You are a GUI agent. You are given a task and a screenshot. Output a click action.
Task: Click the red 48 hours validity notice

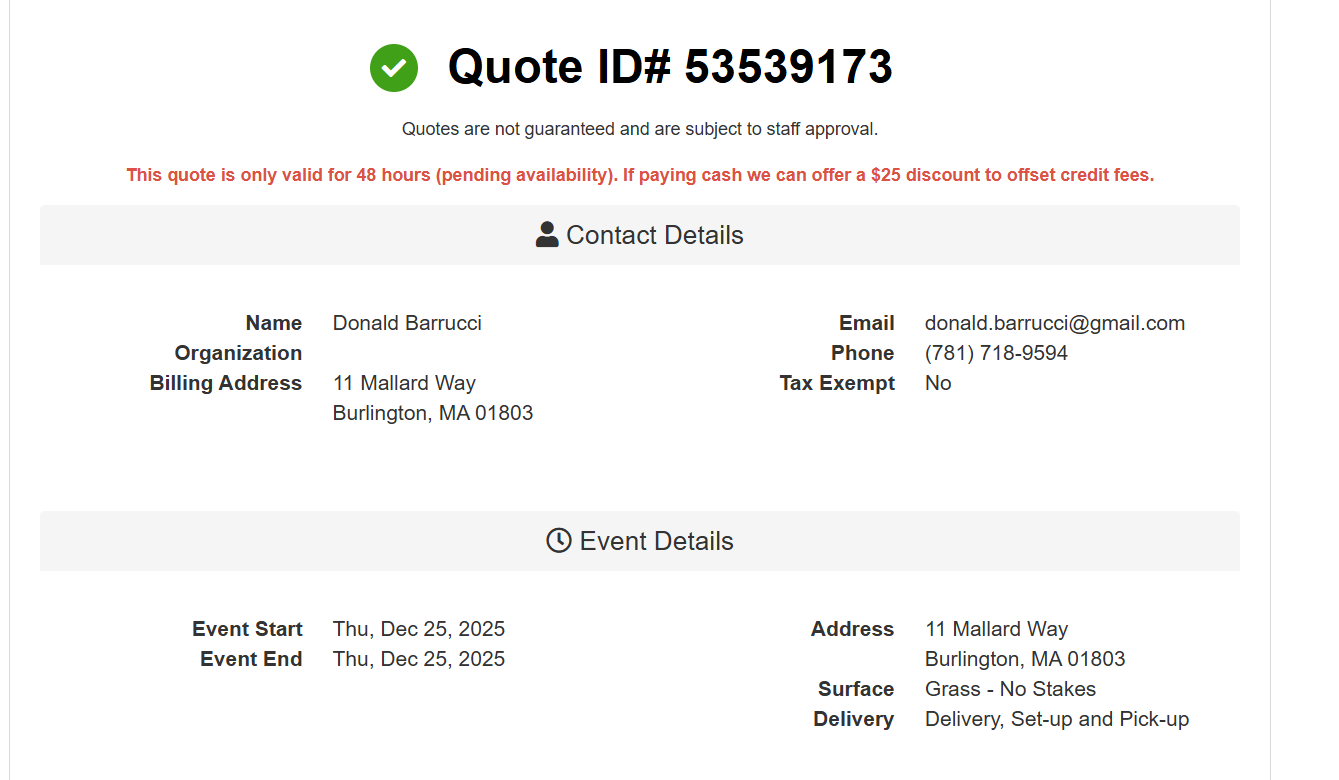[640, 175]
